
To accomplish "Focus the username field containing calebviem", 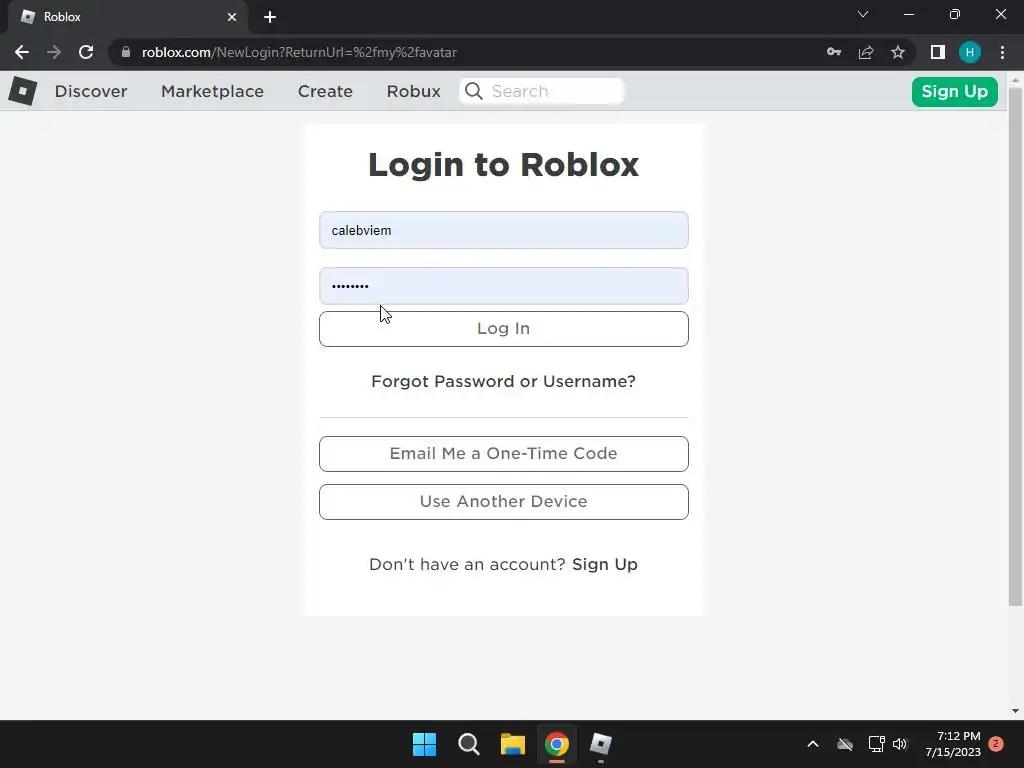I will [504, 230].
